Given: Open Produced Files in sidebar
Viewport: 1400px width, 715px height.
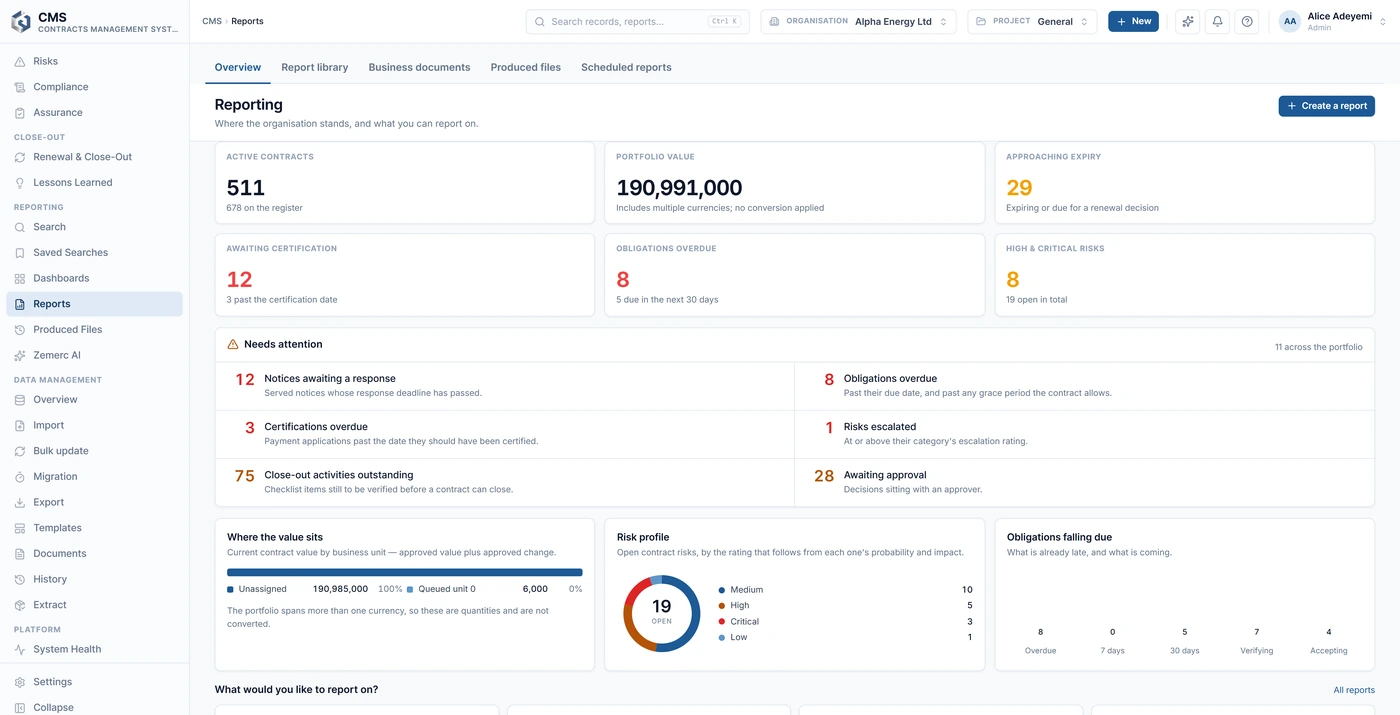Looking at the screenshot, I should tap(94, 329).
